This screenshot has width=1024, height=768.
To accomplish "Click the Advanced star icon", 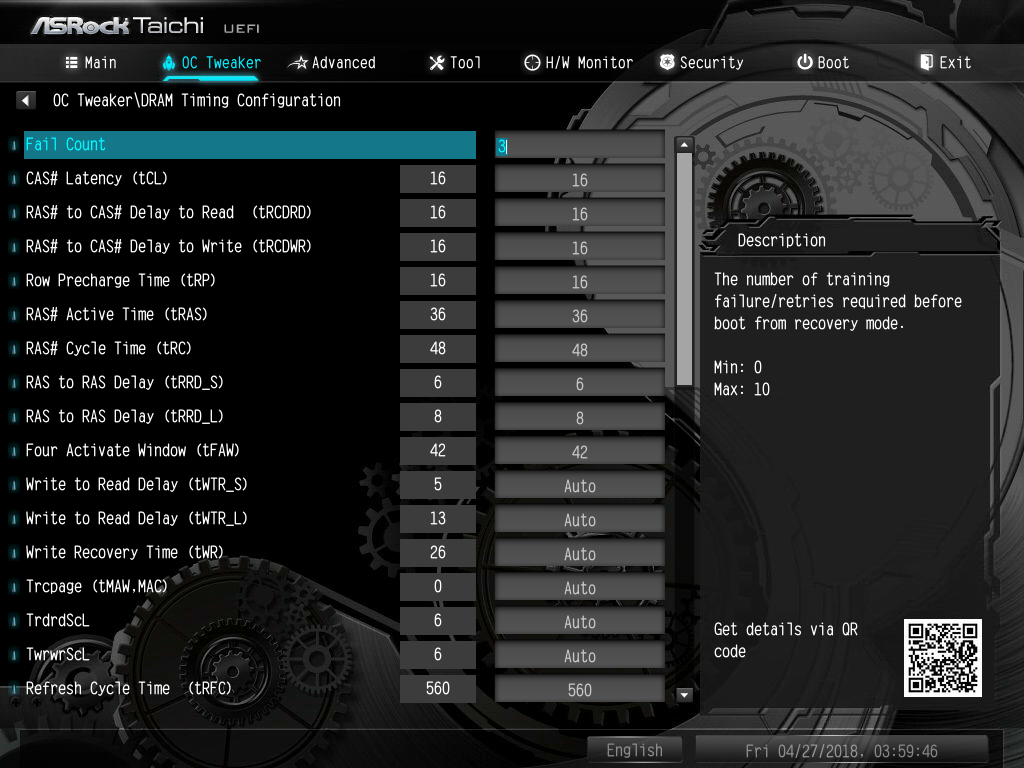I will click(x=298, y=63).
